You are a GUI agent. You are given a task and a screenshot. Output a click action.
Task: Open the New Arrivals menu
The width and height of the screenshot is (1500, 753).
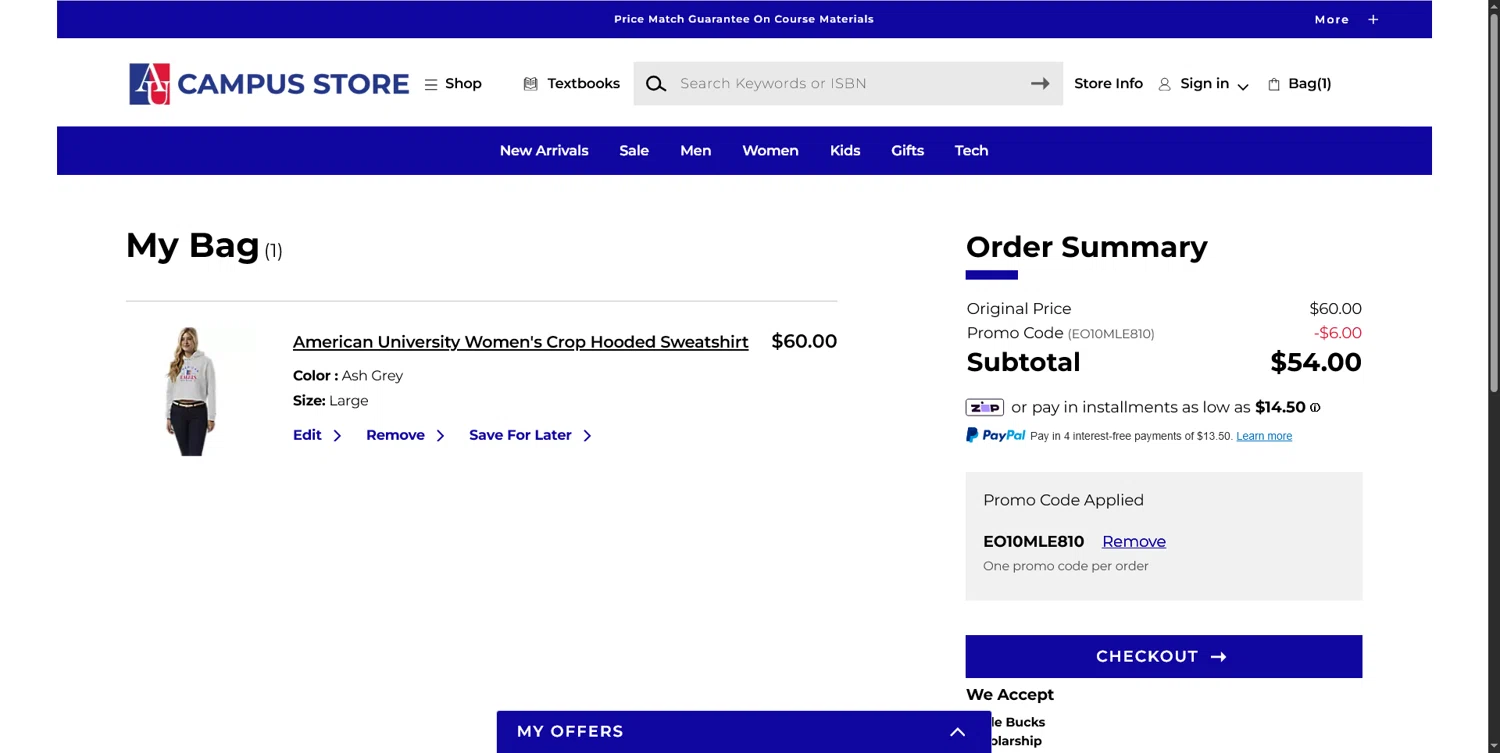[544, 151]
